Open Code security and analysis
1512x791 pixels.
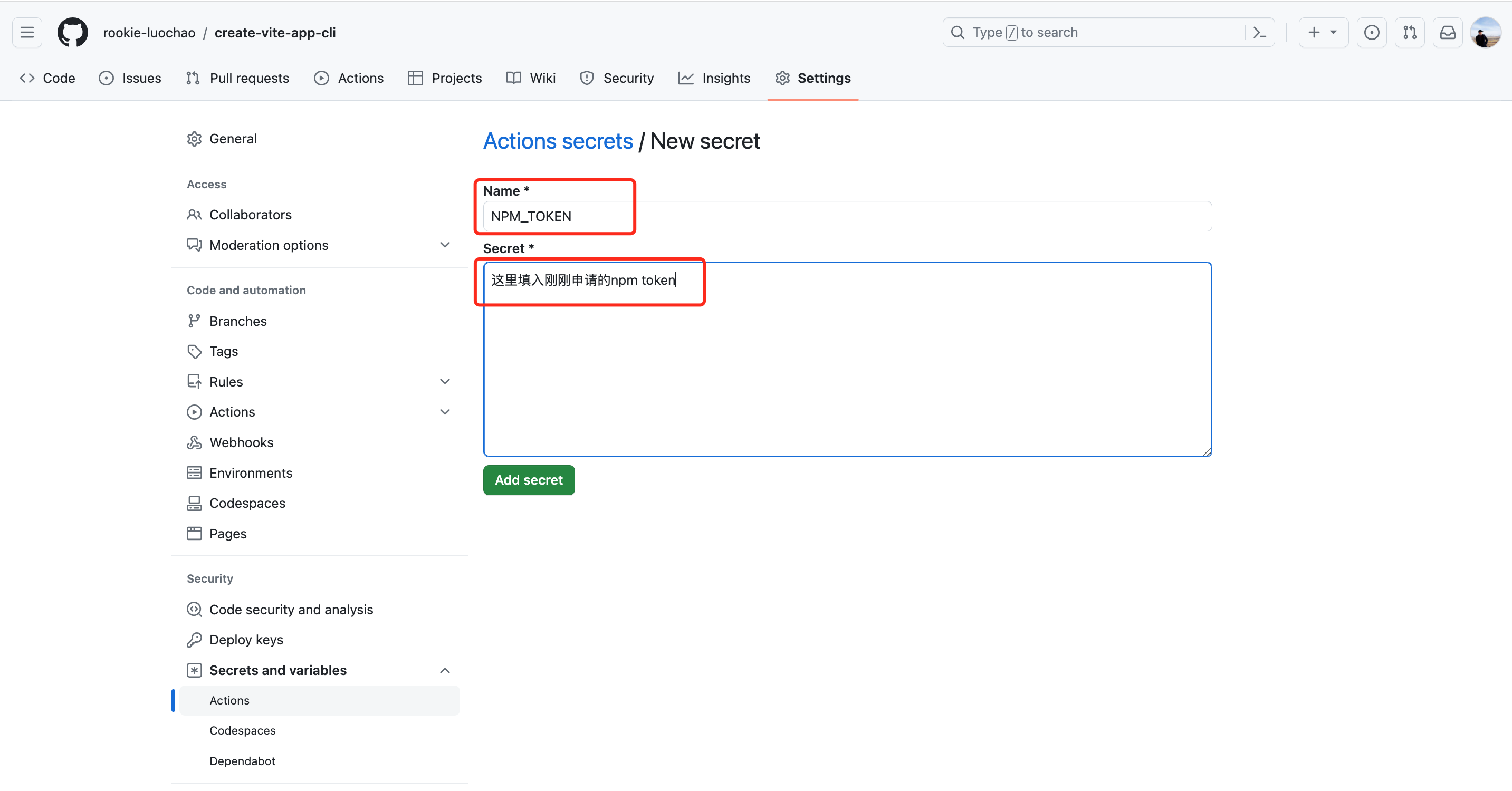click(320, 610)
